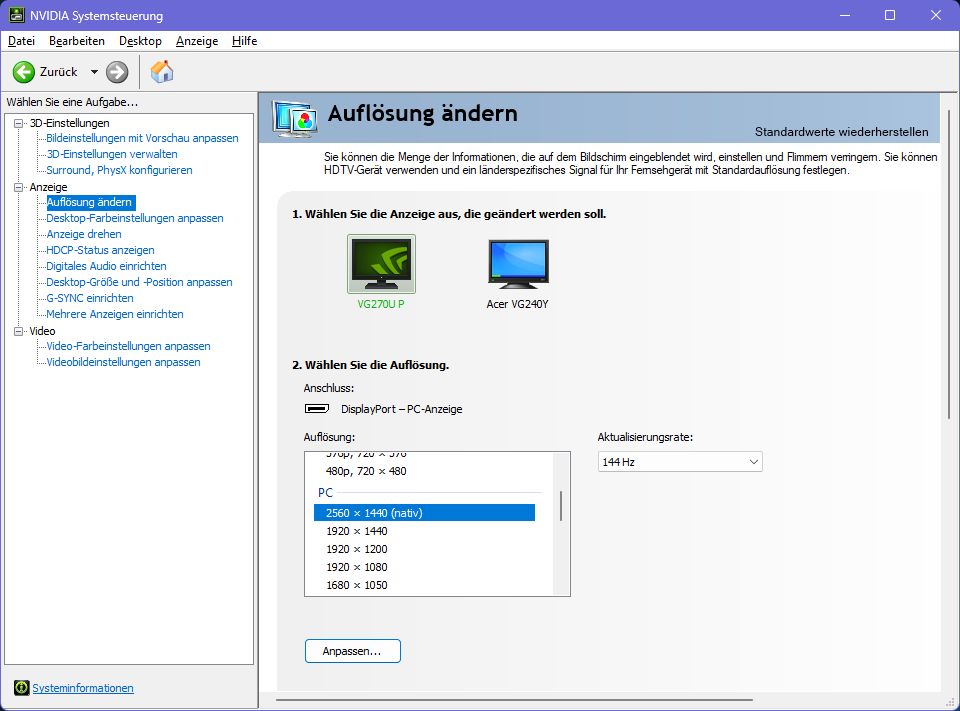Click the Zurück button label
960x711 pixels.
[x=59, y=72]
